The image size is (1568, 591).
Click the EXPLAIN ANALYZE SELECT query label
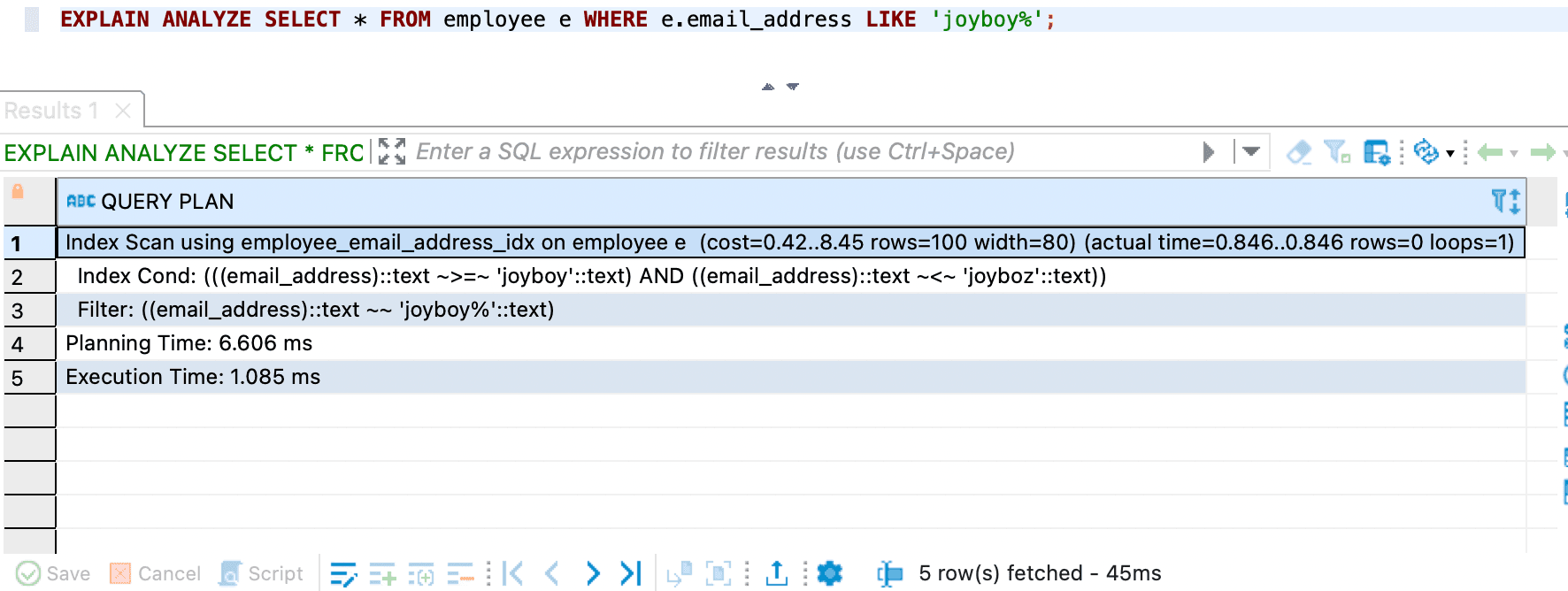pos(184,153)
